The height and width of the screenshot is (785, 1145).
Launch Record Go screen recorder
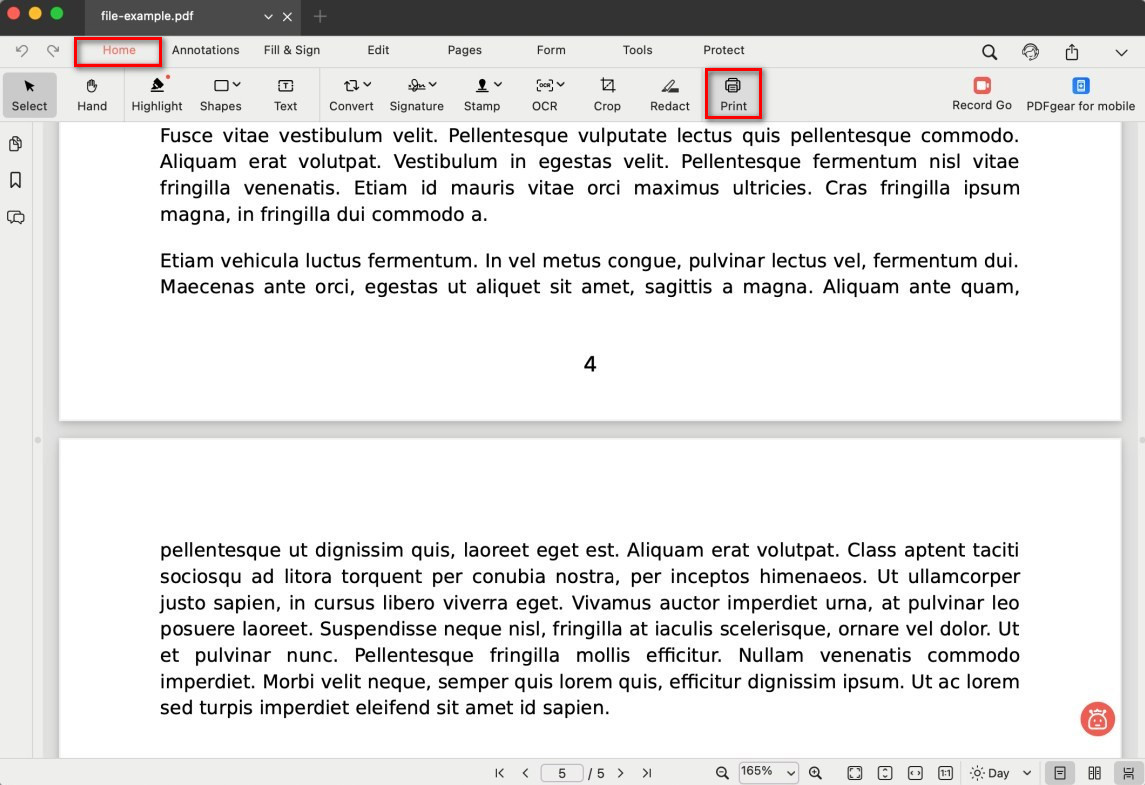click(981, 93)
